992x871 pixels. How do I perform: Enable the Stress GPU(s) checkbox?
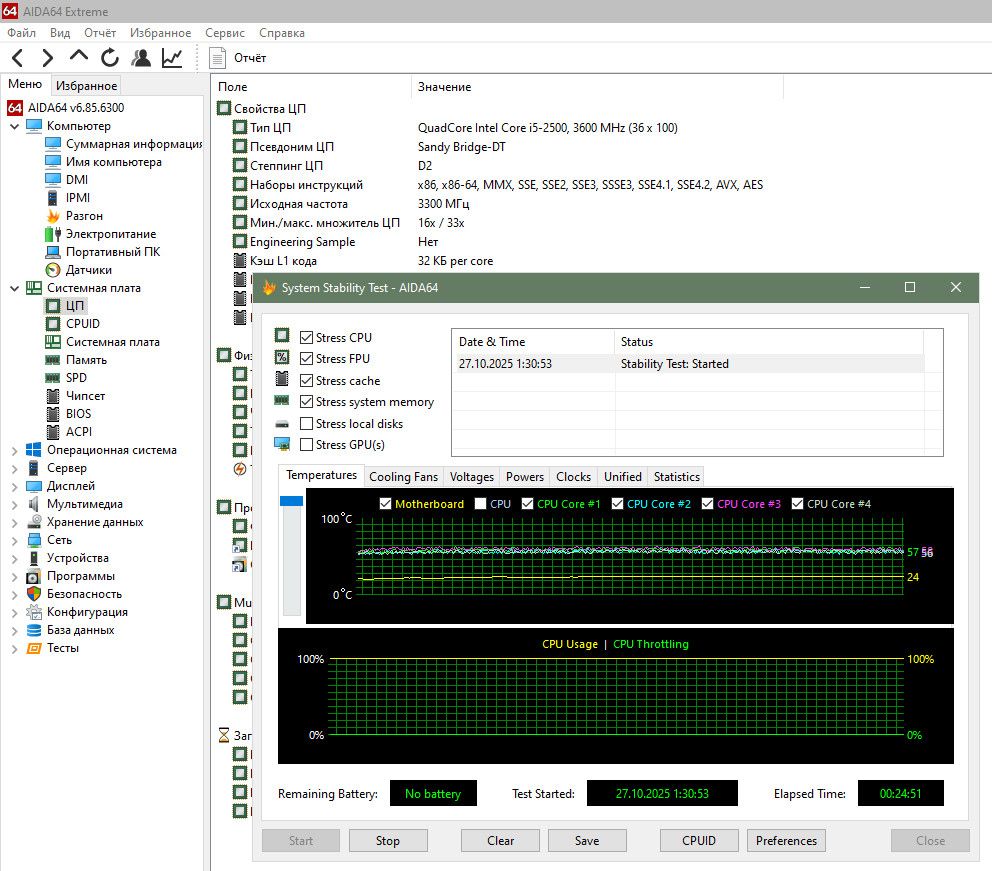pyautogui.click(x=307, y=445)
